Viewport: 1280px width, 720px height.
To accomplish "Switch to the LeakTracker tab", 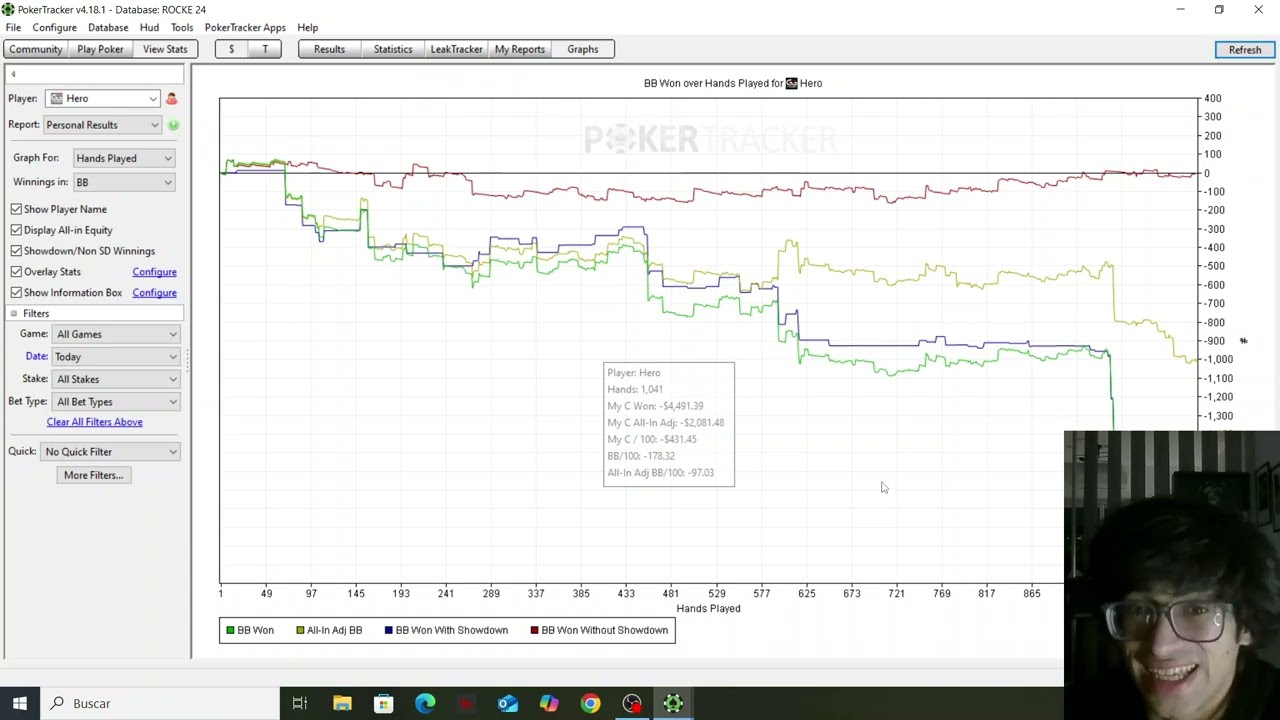I will [x=457, y=49].
